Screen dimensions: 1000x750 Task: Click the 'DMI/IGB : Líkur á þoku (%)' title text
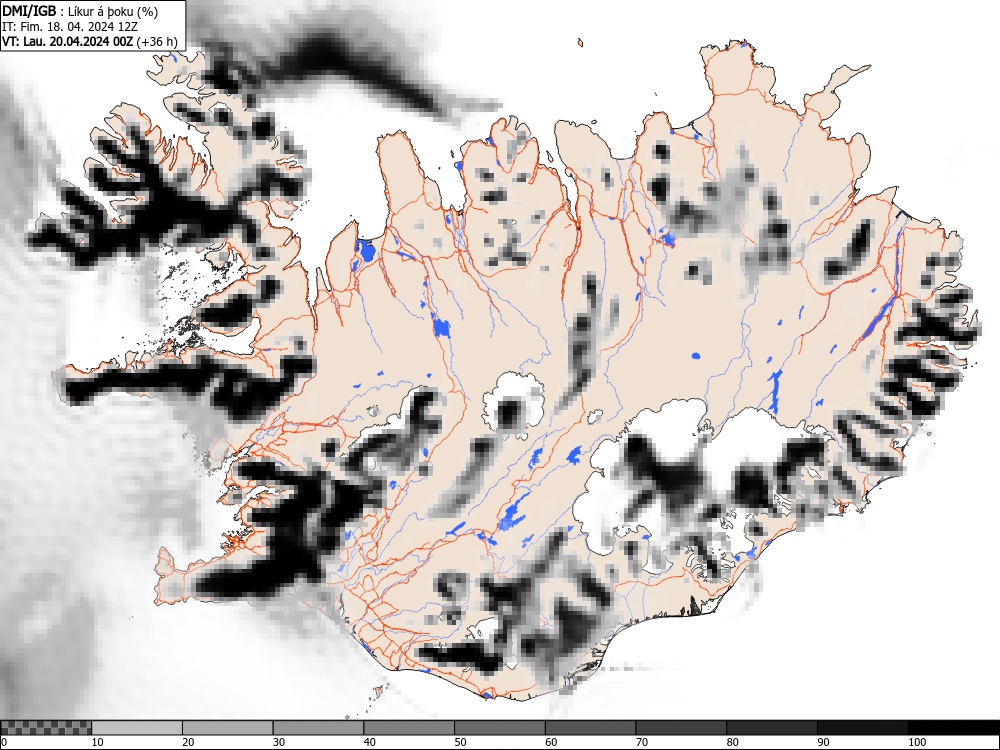(x=80, y=11)
